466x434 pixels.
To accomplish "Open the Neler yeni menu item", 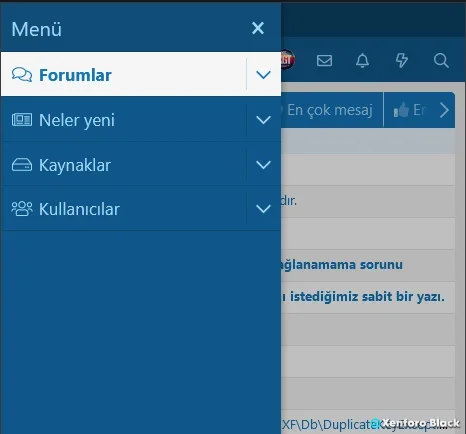I will [77, 120].
